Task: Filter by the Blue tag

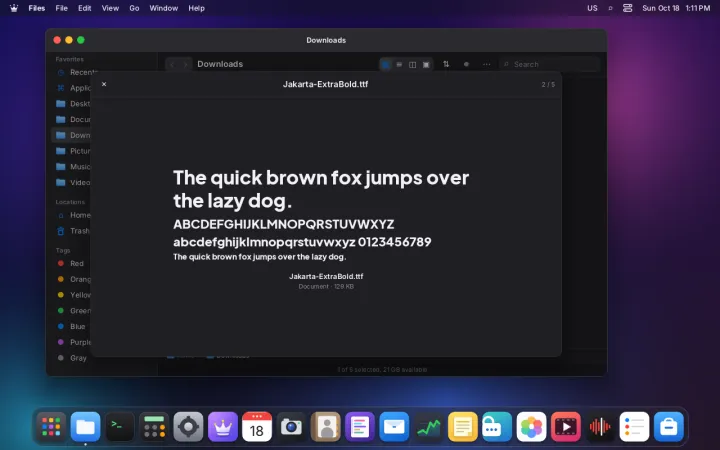Action: [x=72, y=326]
